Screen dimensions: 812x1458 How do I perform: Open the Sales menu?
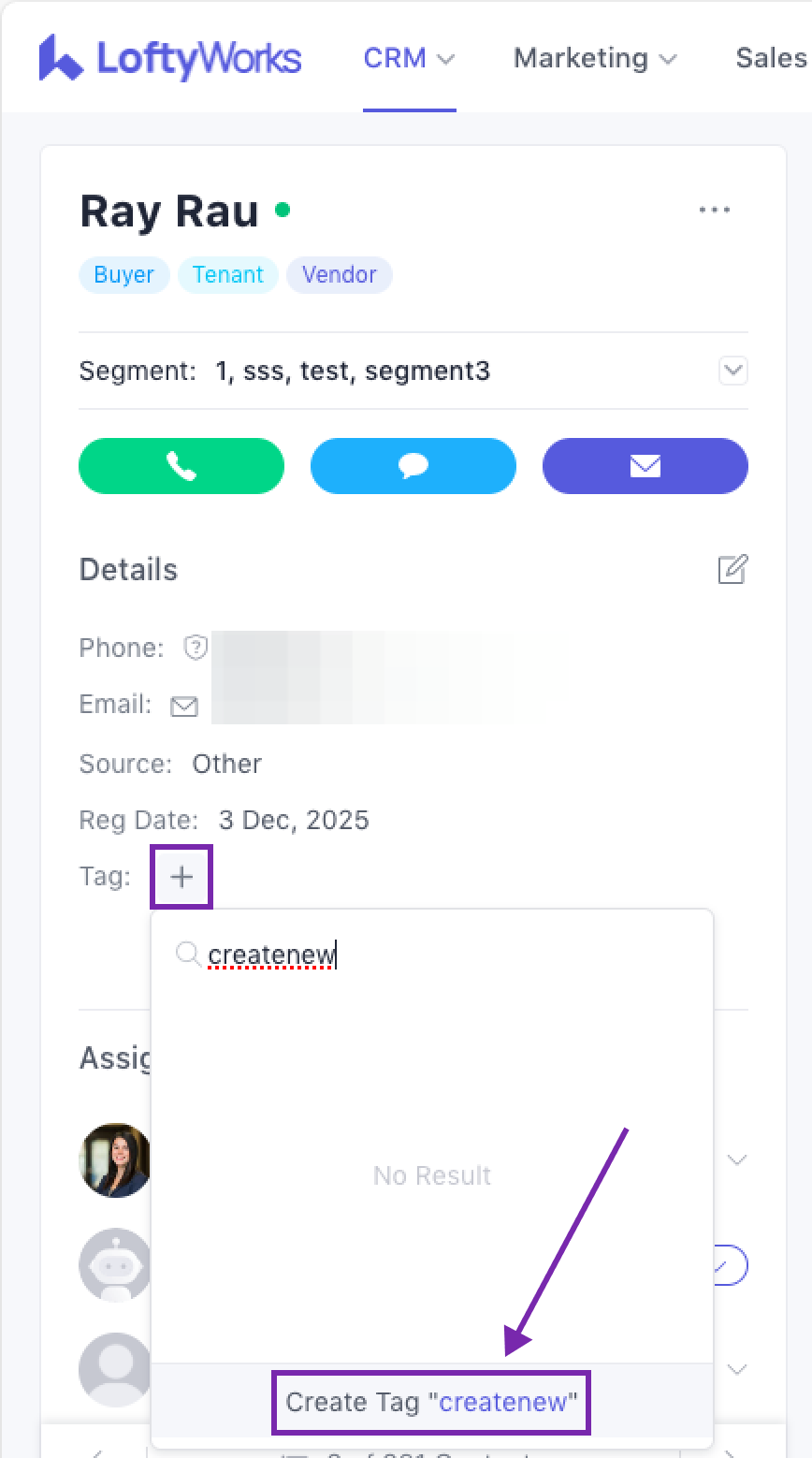tap(771, 58)
